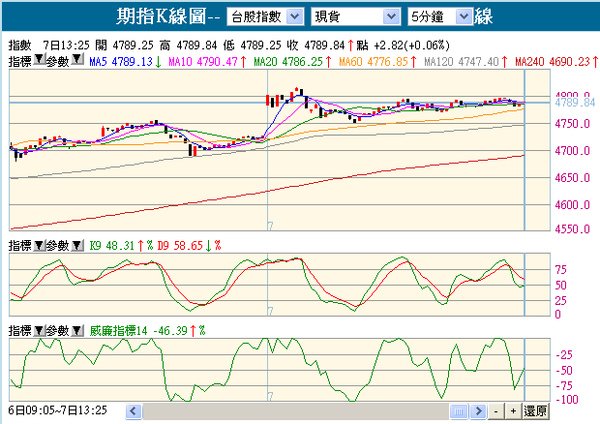Zoom in chart with plus button
The image size is (600, 424).
click(513, 412)
